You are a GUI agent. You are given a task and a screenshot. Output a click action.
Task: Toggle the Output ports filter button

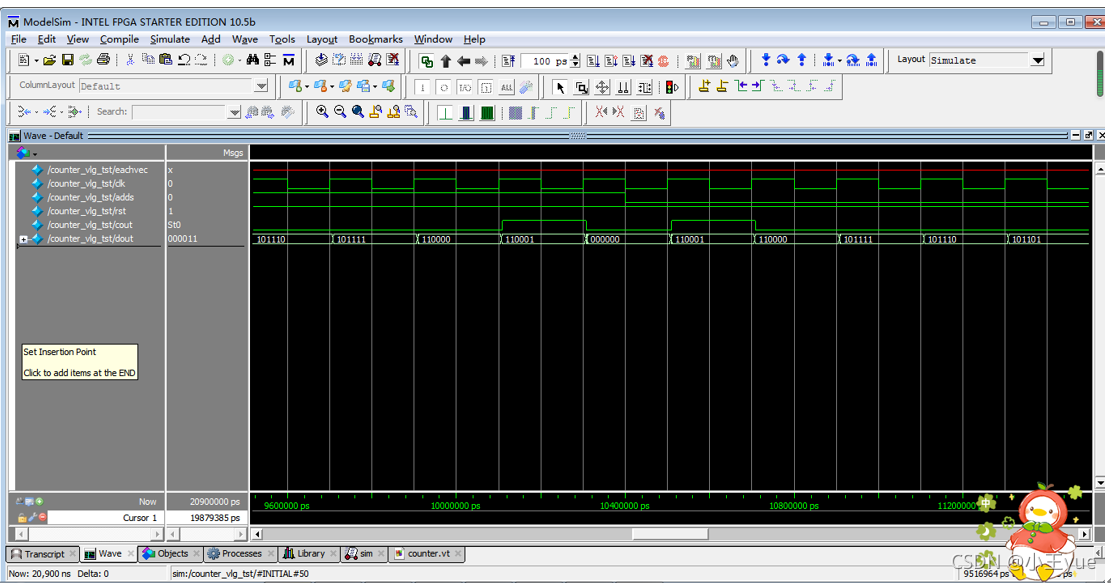(x=444, y=87)
